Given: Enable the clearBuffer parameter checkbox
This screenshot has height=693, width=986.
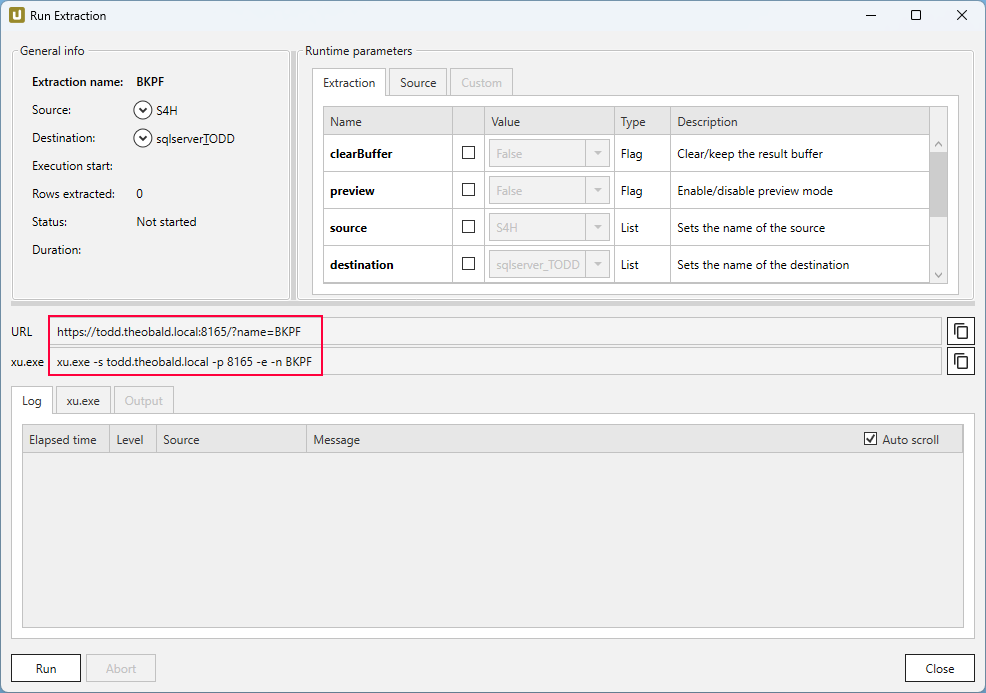Looking at the screenshot, I should (x=468, y=153).
